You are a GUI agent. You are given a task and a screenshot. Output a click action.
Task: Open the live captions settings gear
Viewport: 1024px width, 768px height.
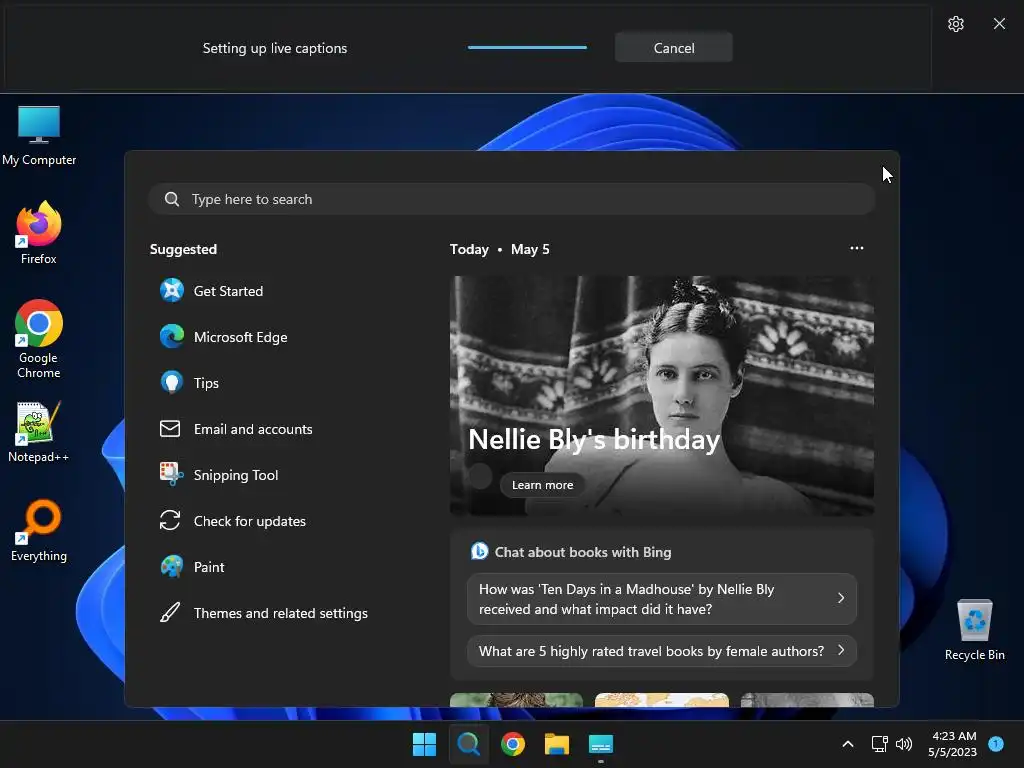pyautogui.click(x=955, y=24)
